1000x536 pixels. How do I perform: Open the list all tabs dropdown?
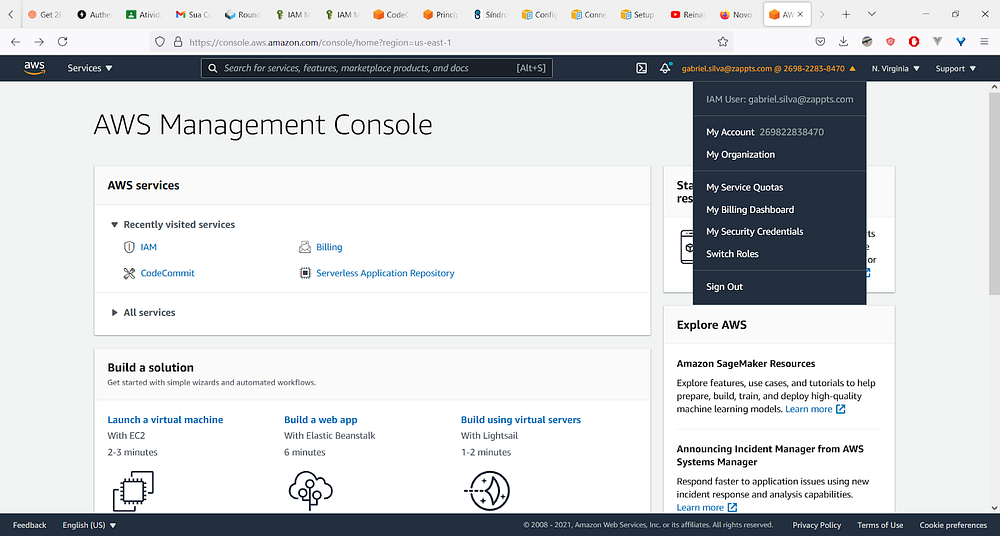coord(871,14)
